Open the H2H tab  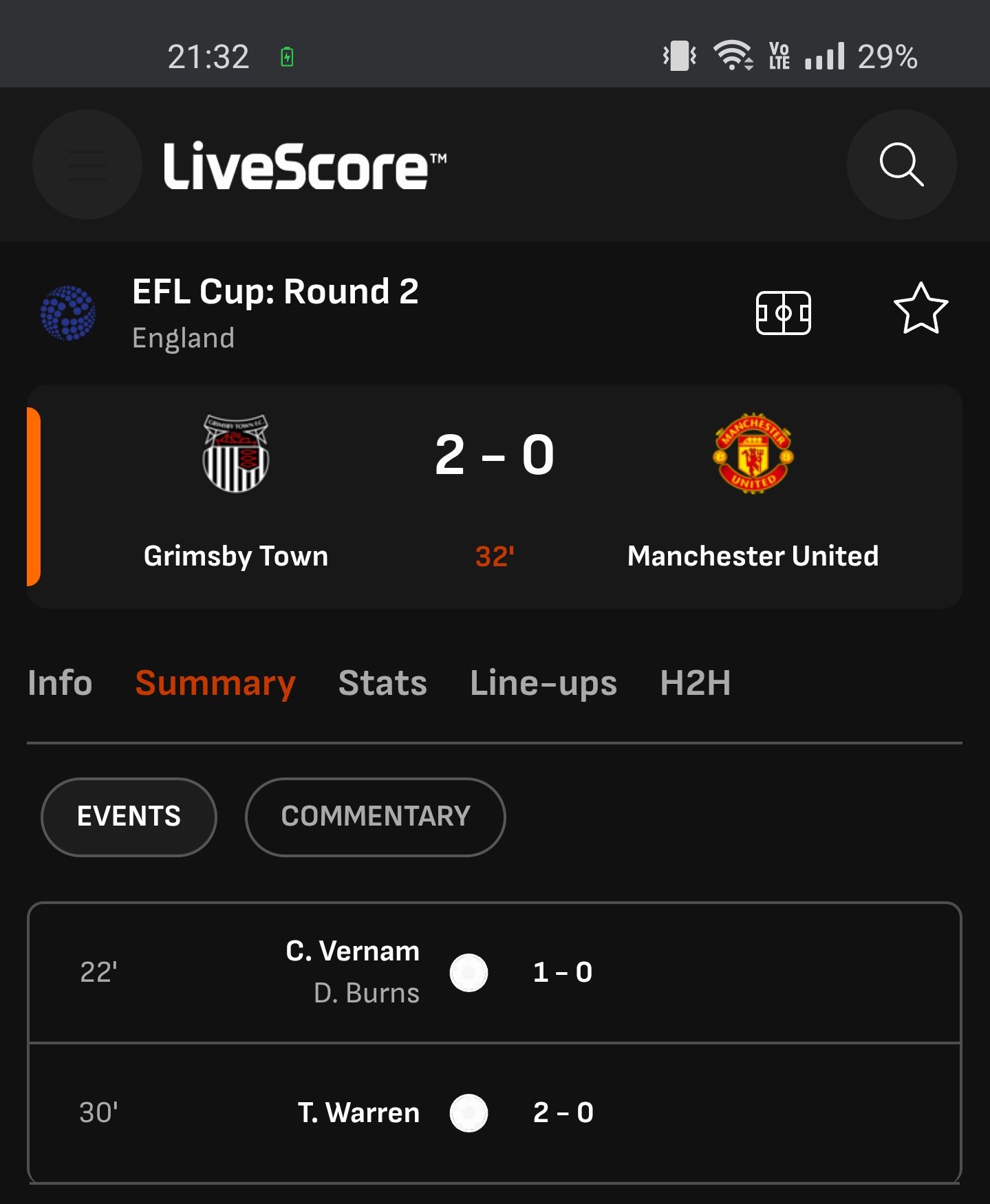695,683
